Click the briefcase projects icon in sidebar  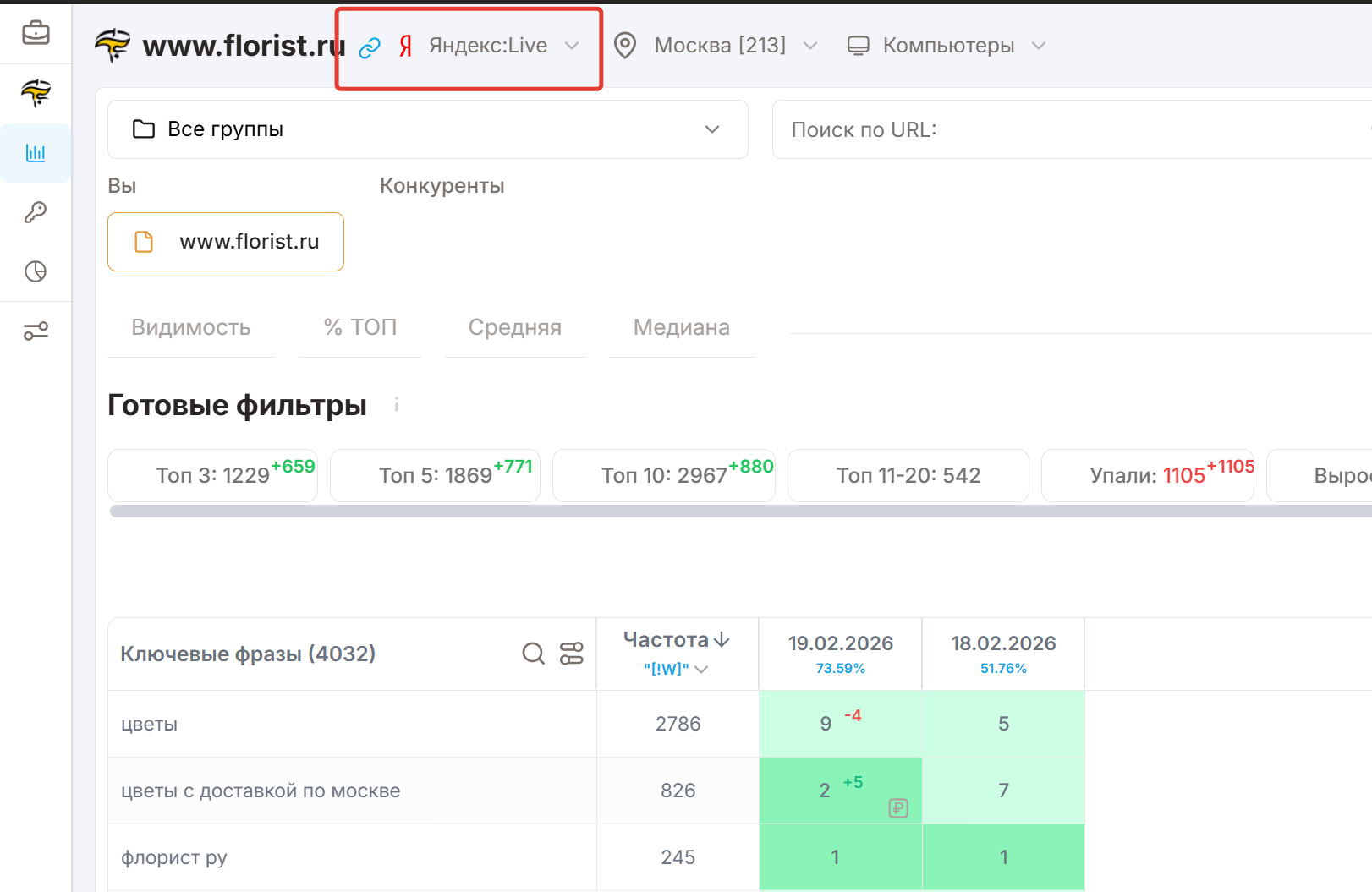[x=36, y=33]
